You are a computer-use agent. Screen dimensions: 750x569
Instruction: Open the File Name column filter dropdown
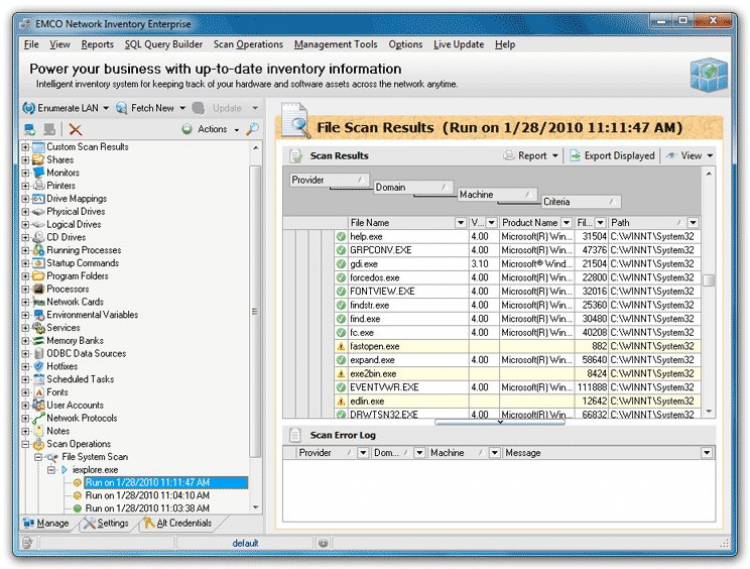click(x=461, y=222)
